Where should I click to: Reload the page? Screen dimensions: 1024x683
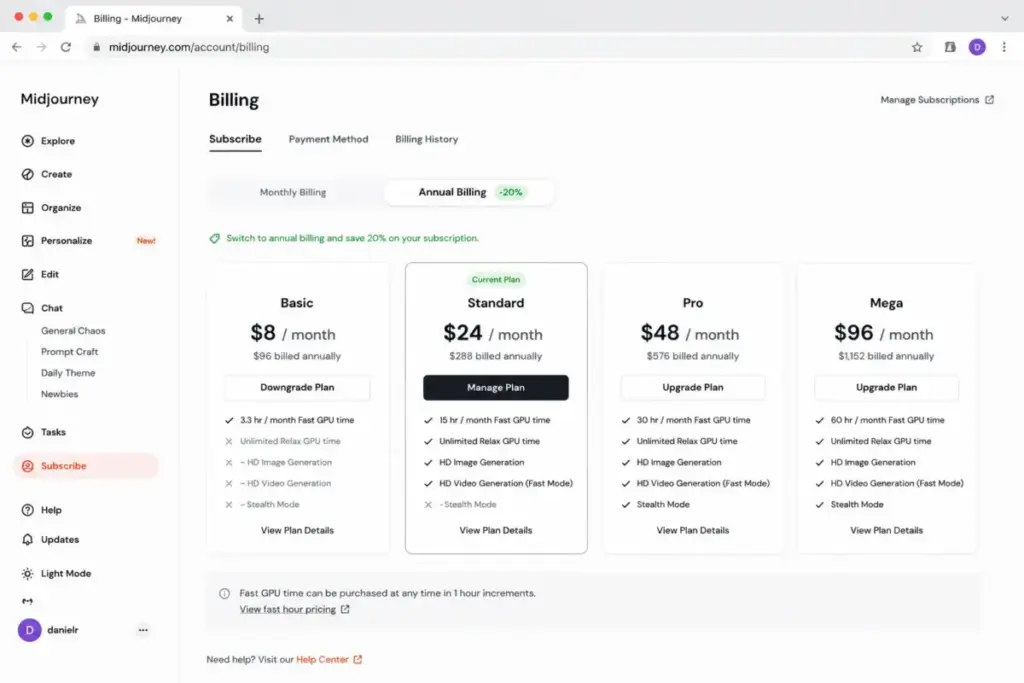pyautogui.click(x=66, y=47)
